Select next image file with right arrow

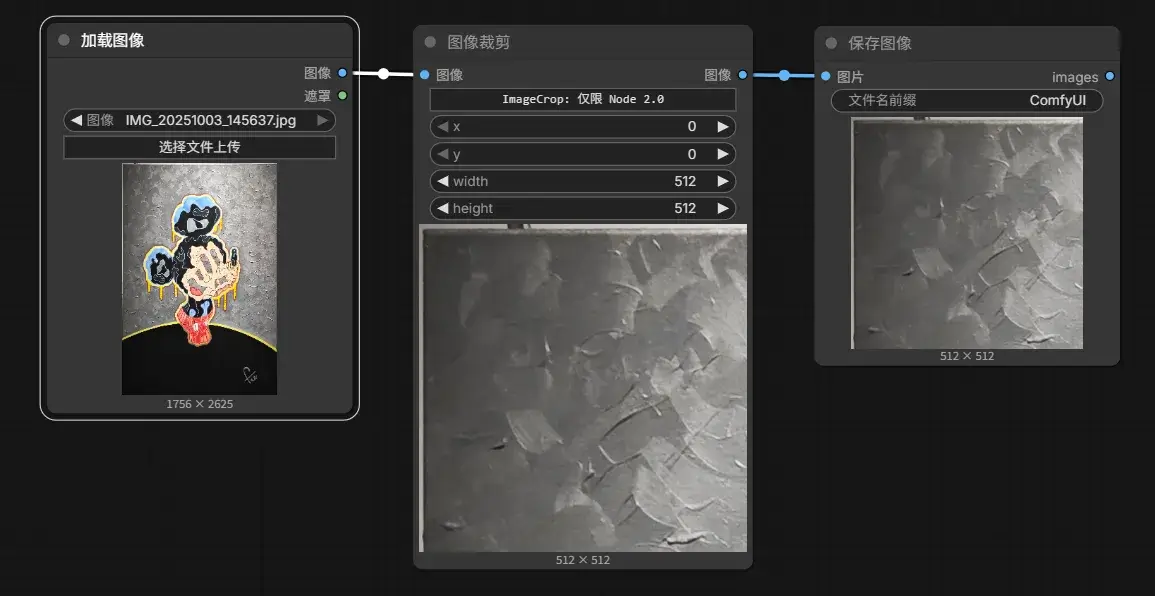(322, 120)
